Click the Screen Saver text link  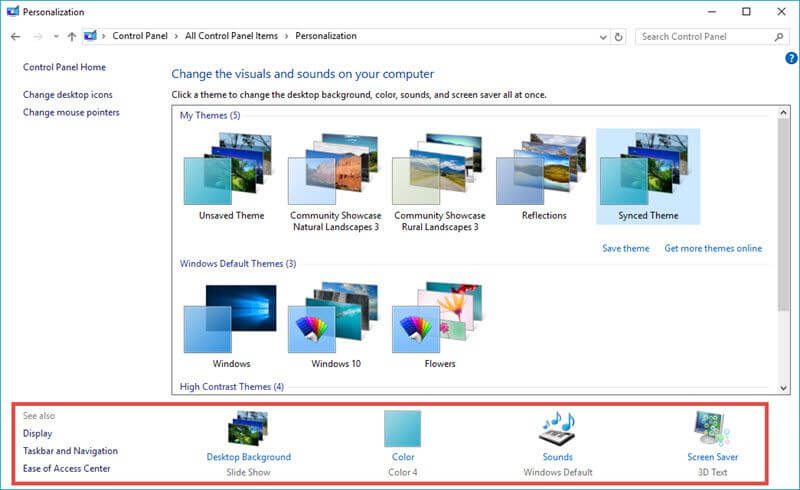[x=712, y=457]
